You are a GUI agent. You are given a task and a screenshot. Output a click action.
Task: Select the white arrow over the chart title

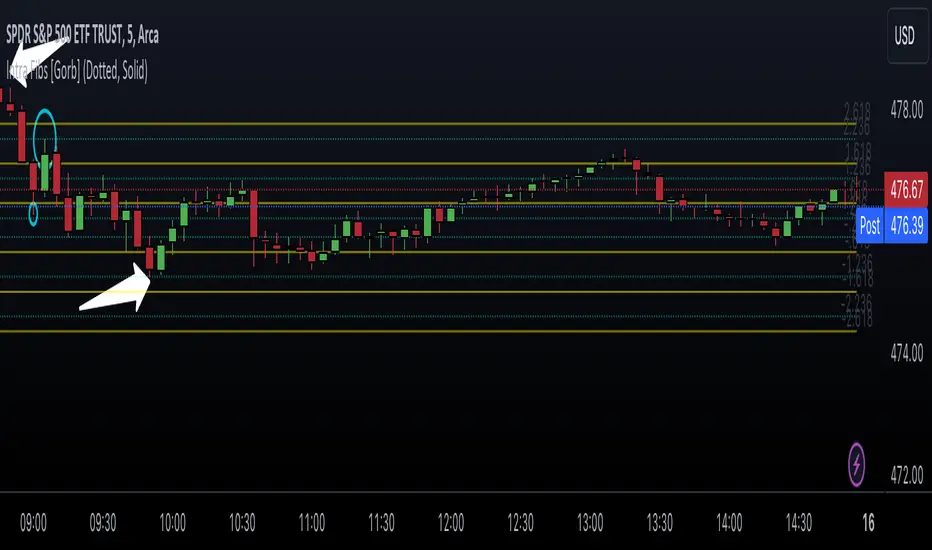(37, 59)
